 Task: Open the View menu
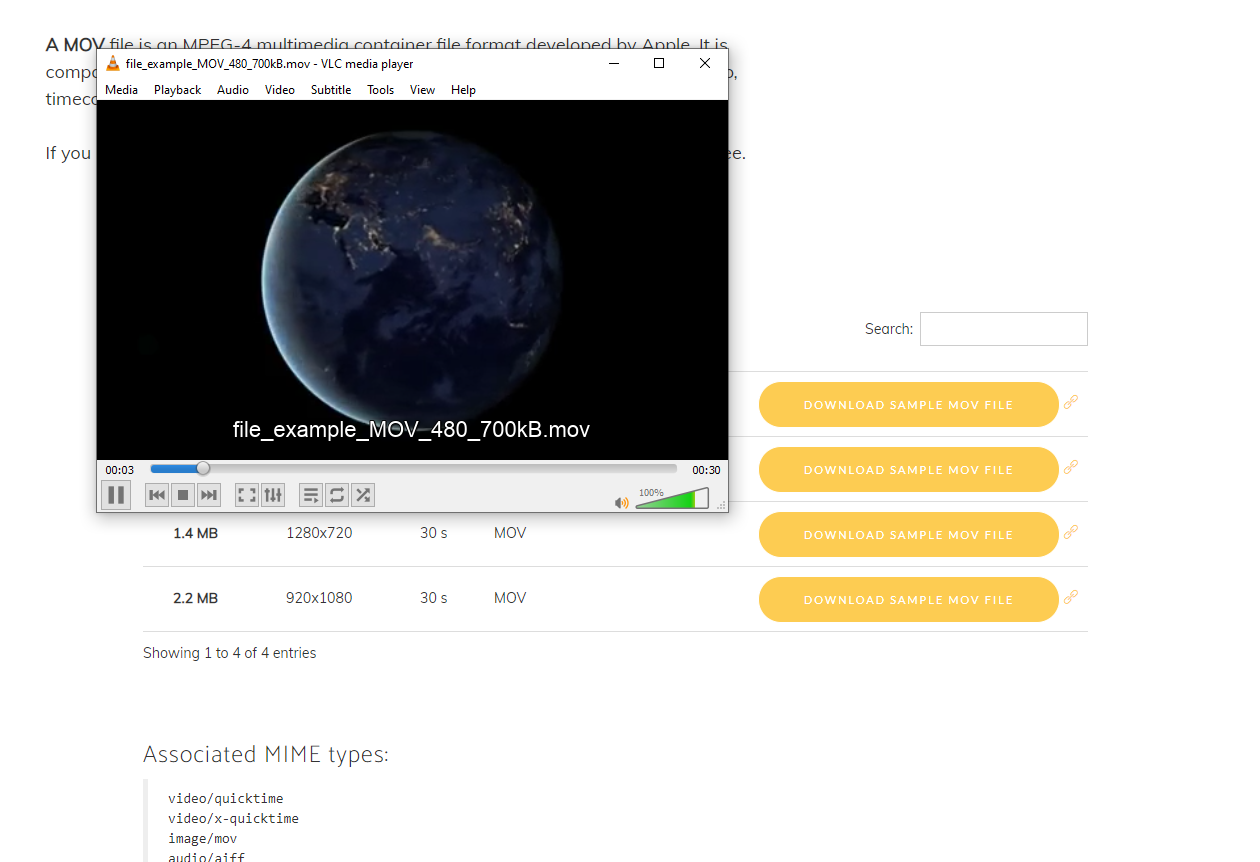pyautogui.click(x=423, y=90)
